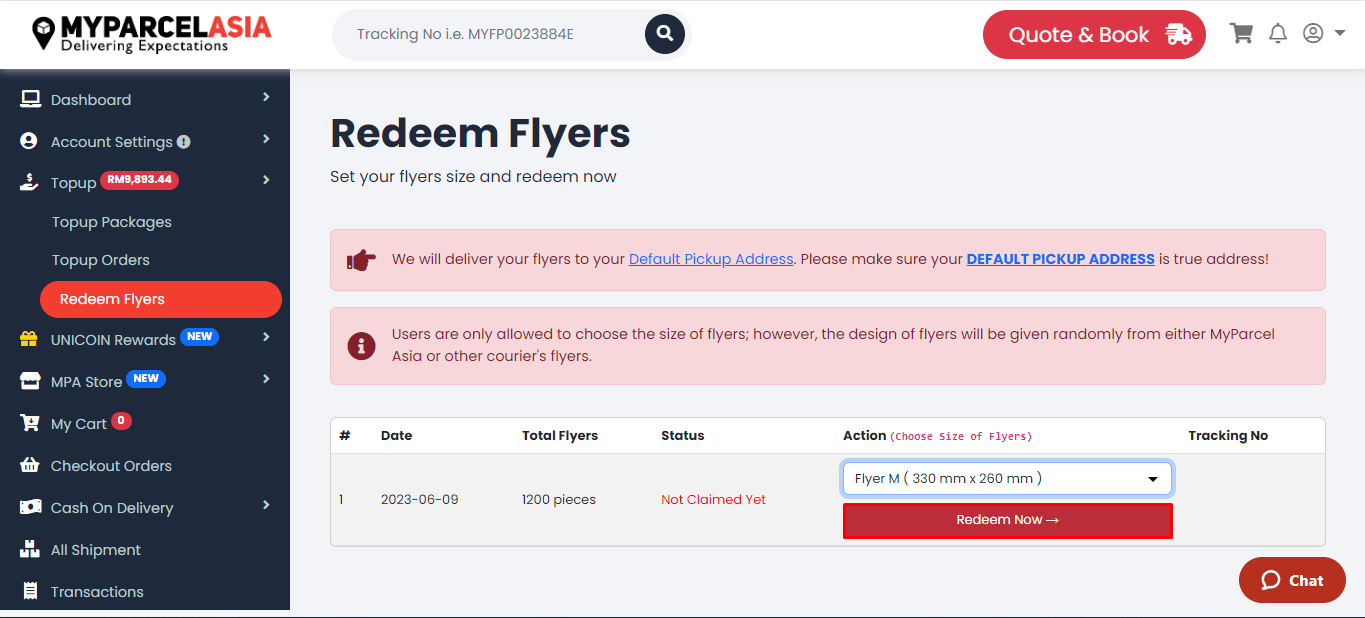Open the Chat button
This screenshot has width=1365, height=618.
(x=1292, y=580)
